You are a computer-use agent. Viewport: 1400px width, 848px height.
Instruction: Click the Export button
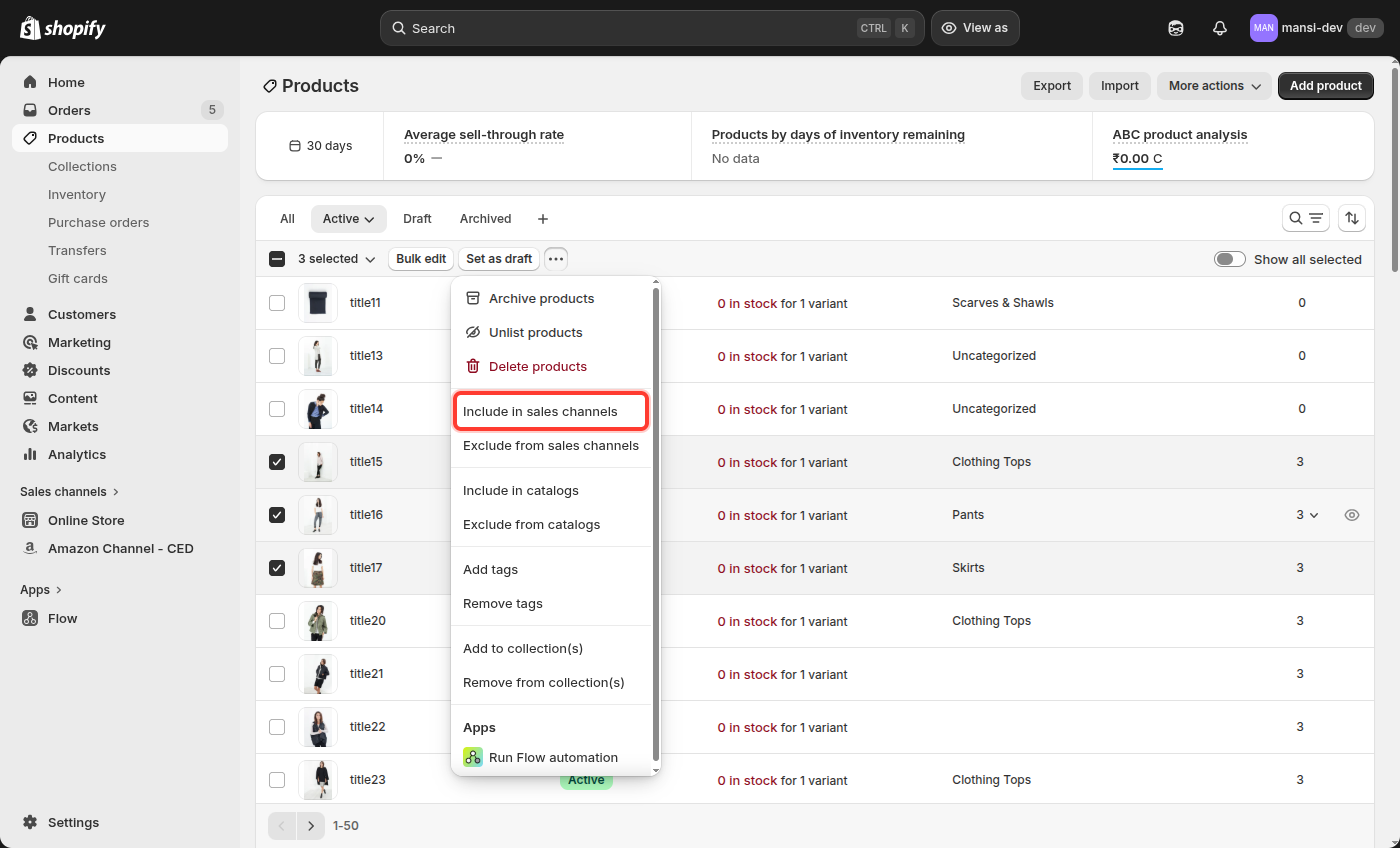tap(1052, 86)
